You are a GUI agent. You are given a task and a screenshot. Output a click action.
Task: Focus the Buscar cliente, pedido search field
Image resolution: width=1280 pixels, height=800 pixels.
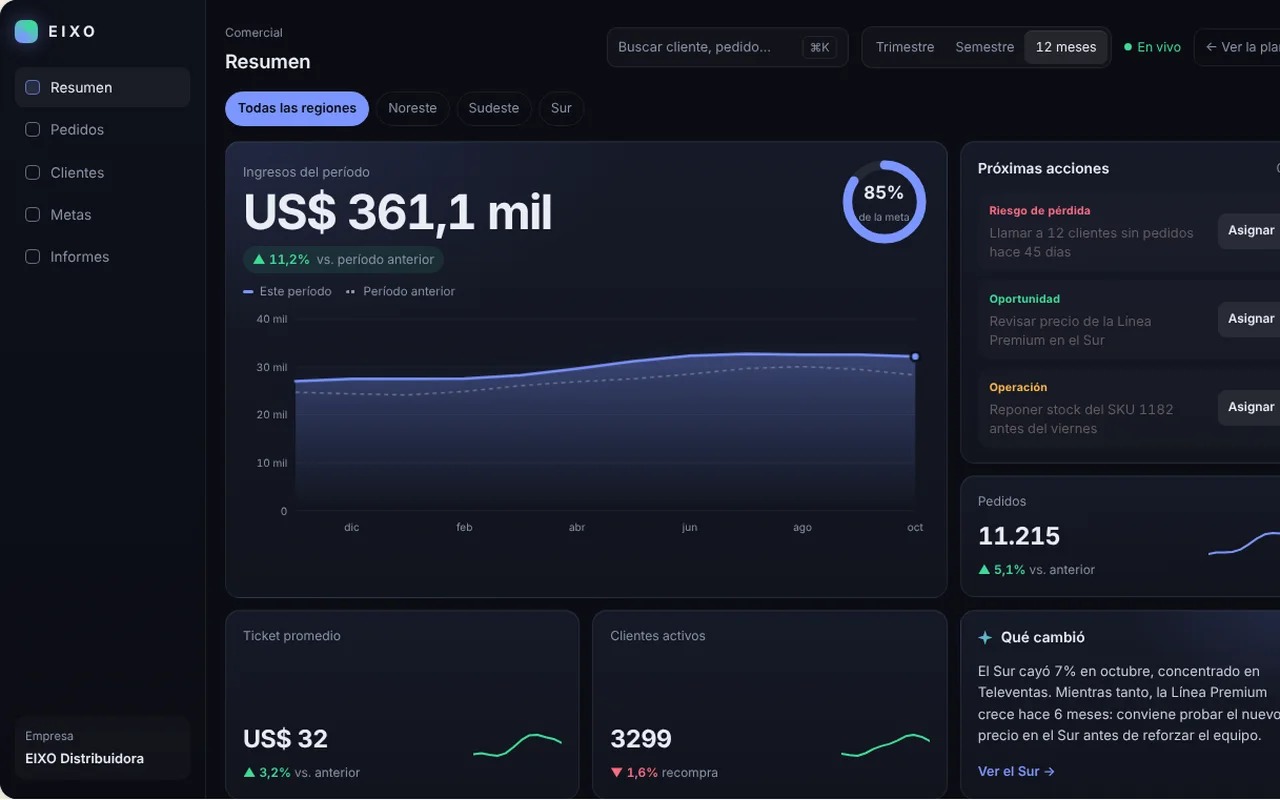click(727, 47)
